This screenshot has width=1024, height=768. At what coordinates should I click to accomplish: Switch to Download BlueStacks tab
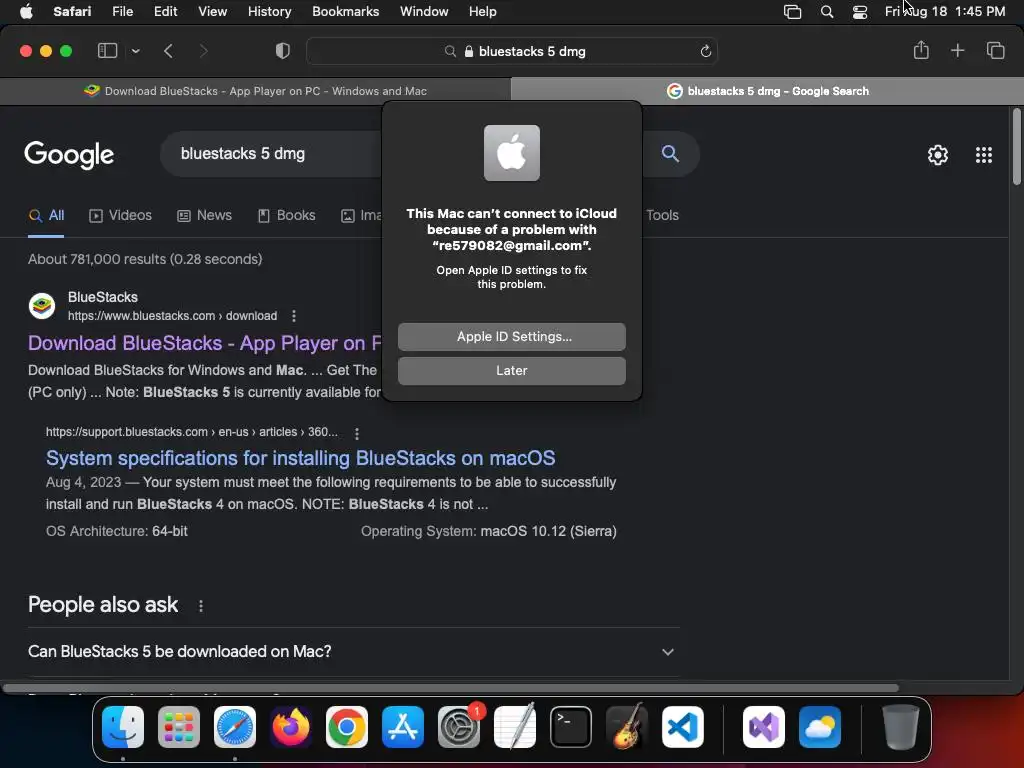click(255, 91)
